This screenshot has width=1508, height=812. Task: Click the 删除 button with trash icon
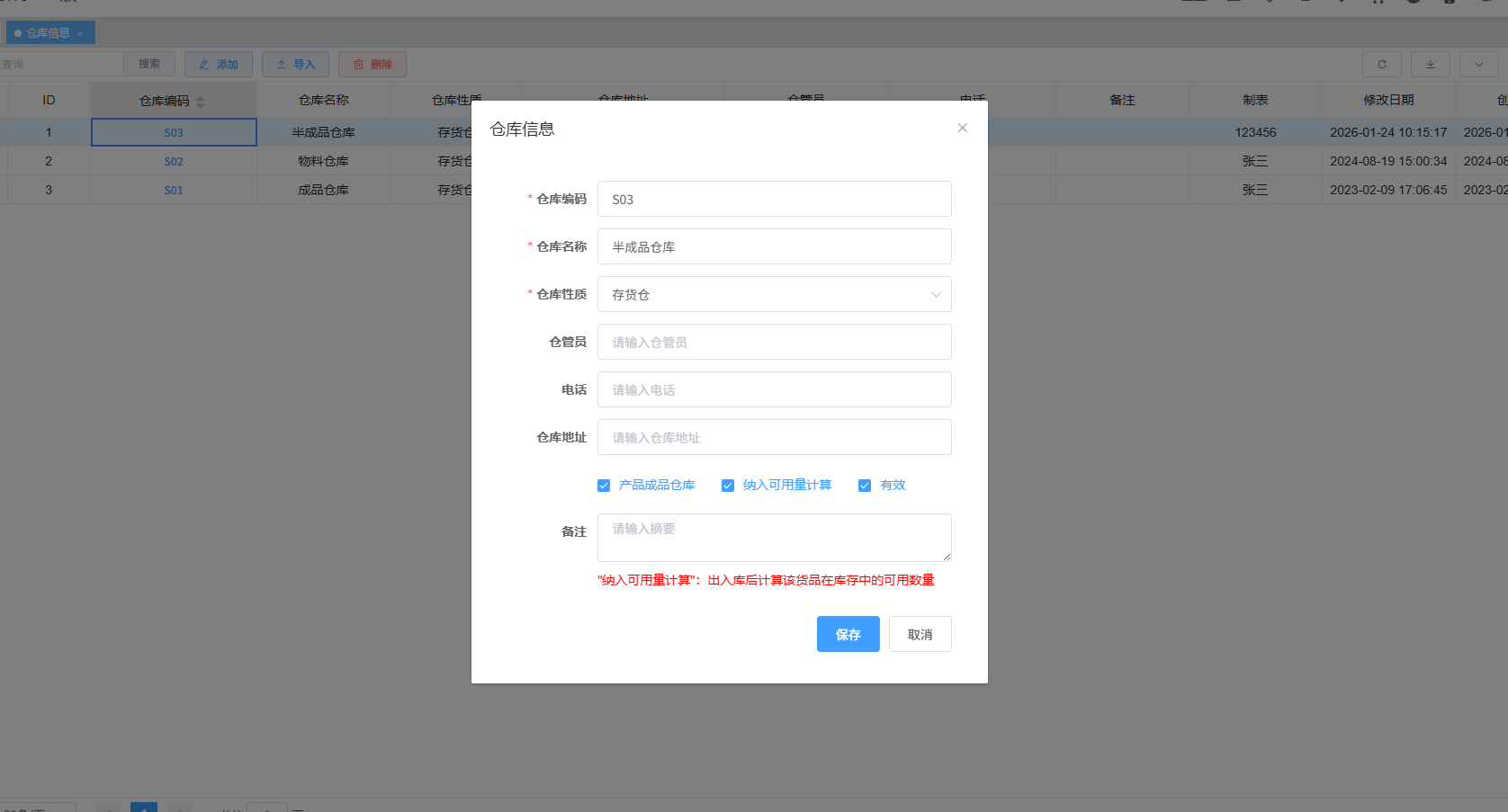373,65
